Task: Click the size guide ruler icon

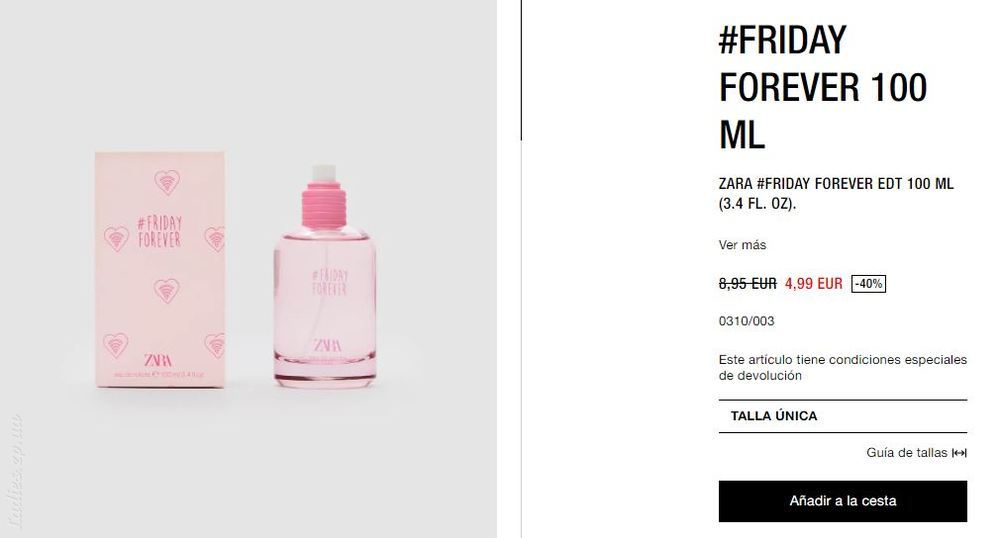Action: [959, 453]
